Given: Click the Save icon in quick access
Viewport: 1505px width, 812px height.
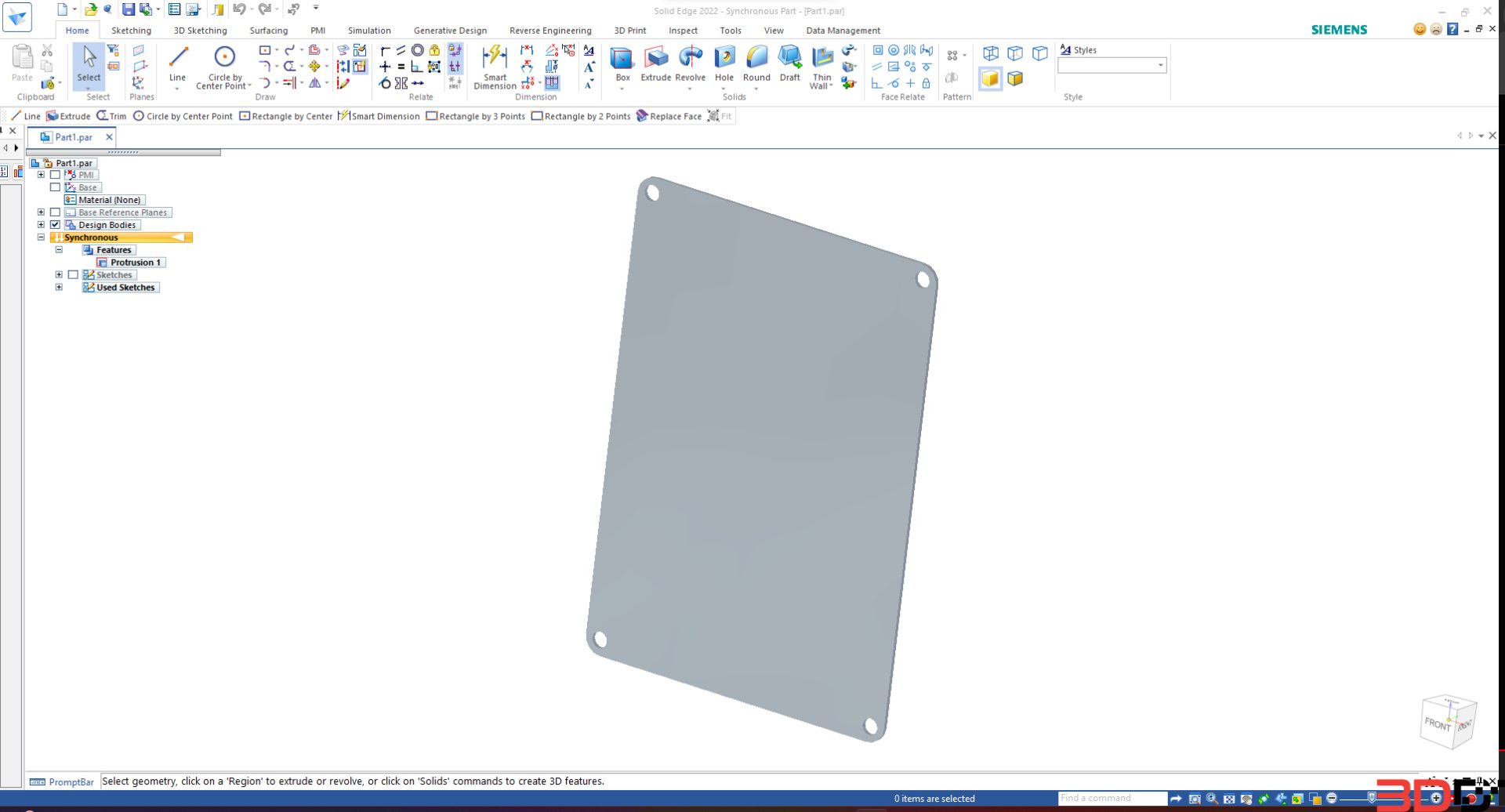Looking at the screenshot, I should pos(128,9).
